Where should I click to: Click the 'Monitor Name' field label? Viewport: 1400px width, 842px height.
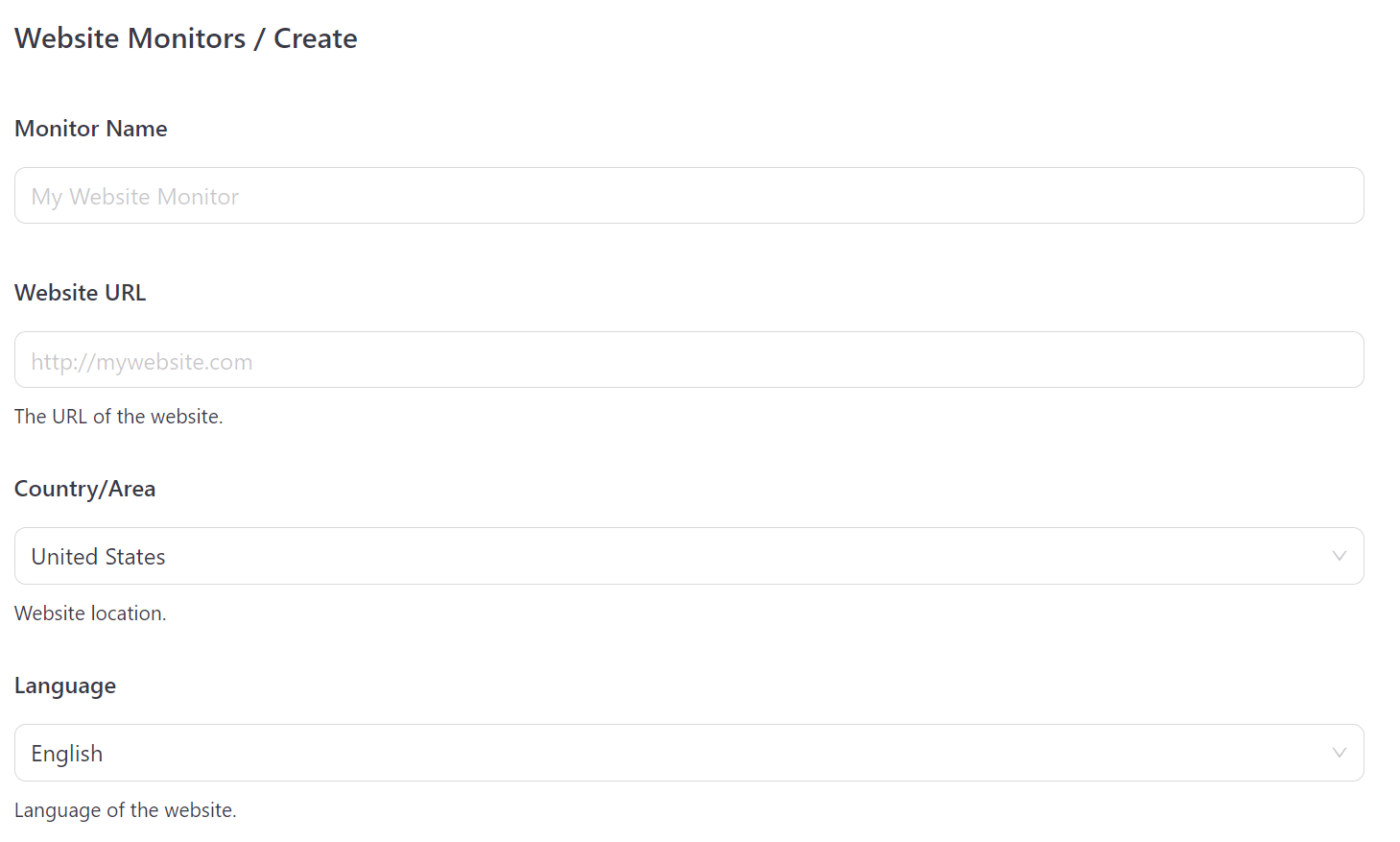[x=91, y=129]
